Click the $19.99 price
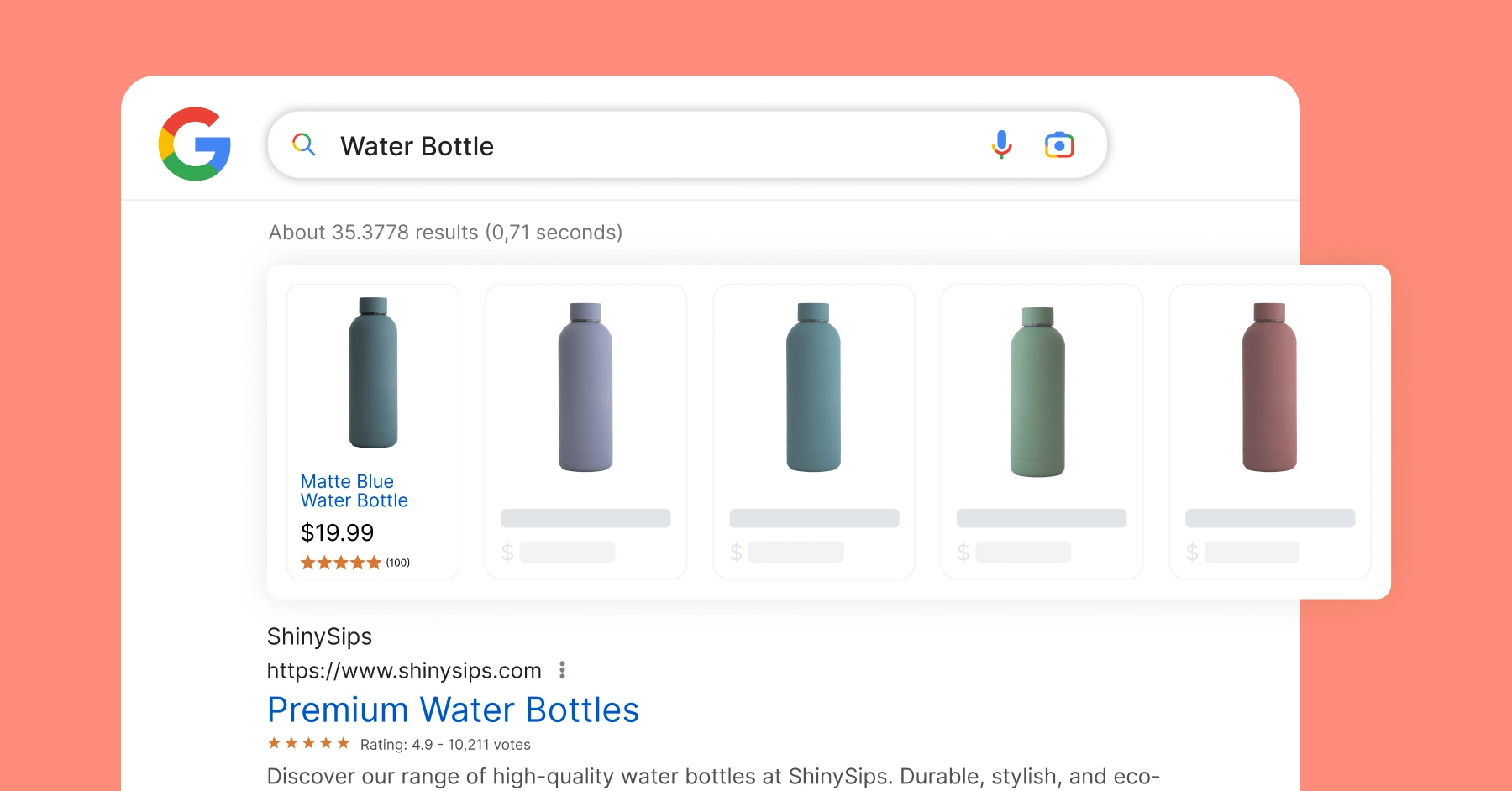This screenshot has height=791, width=1512. (337, 533)
